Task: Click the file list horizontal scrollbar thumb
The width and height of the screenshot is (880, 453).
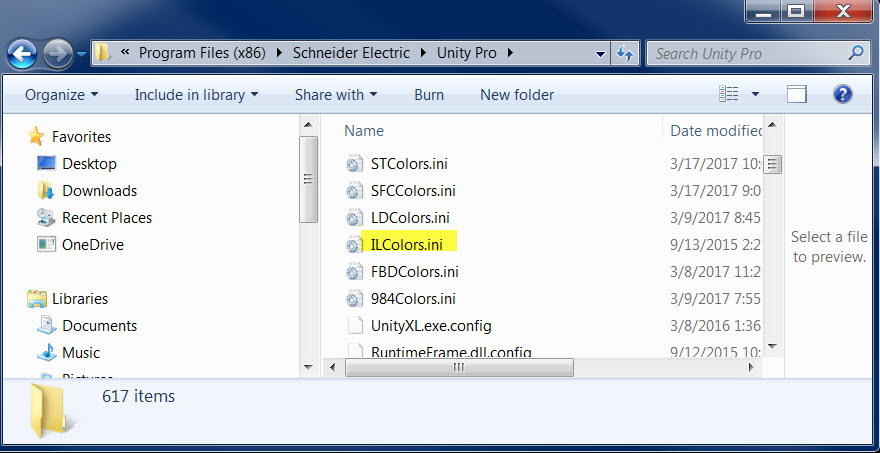Action: click(459, 368)
